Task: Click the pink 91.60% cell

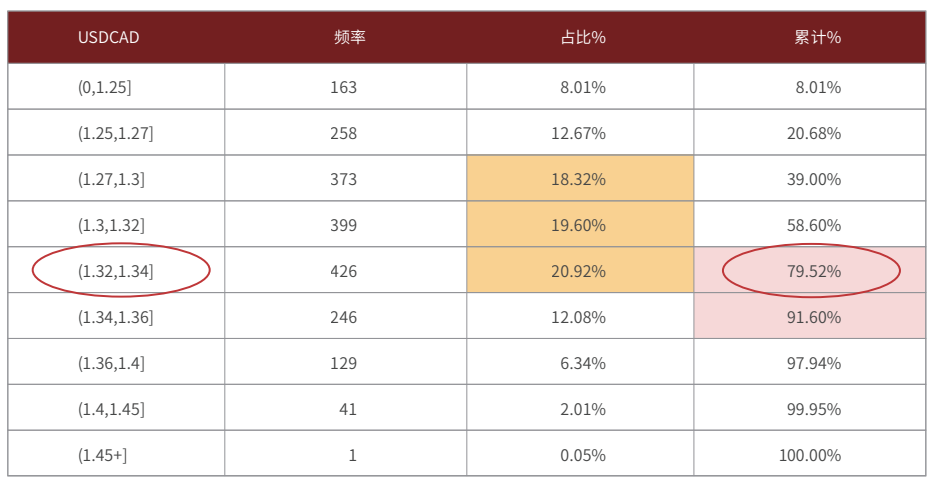Action: 810,316
